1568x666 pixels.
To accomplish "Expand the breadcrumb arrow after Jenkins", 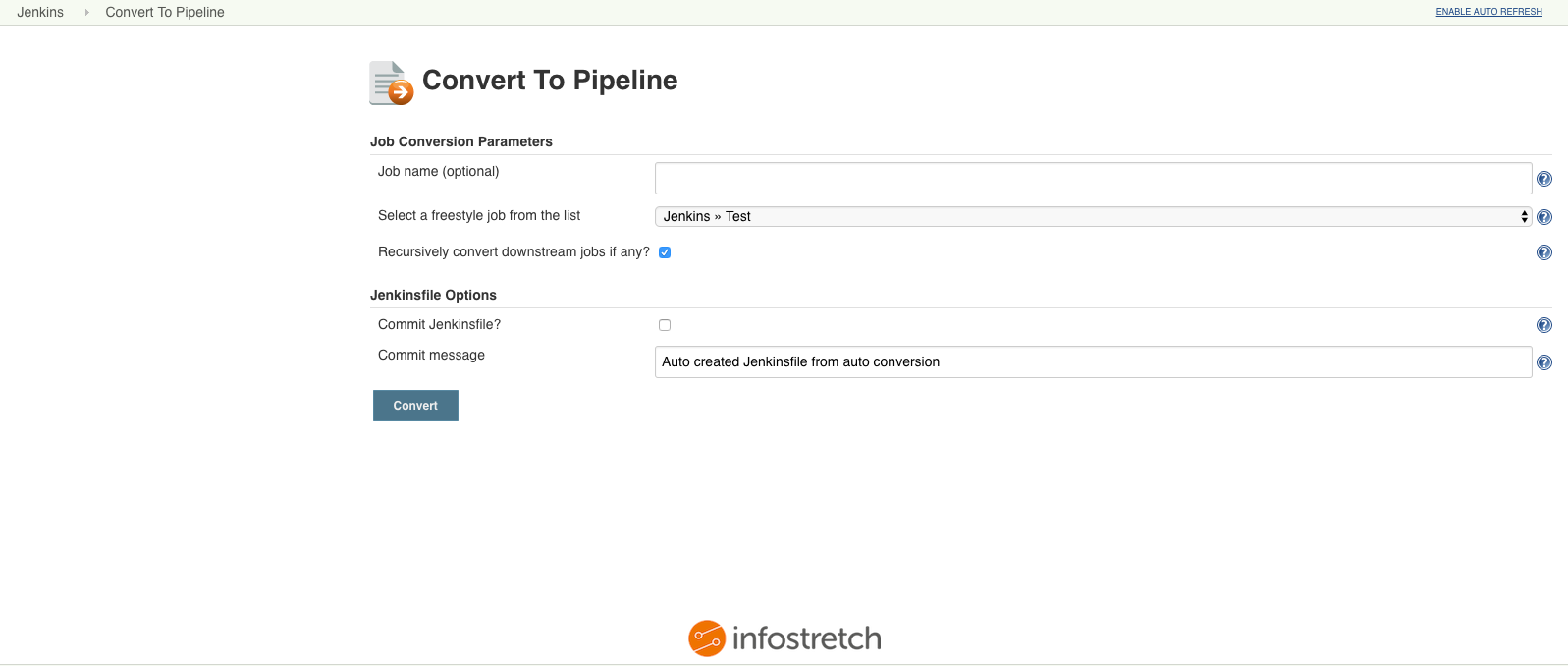I will pos(86,13).
